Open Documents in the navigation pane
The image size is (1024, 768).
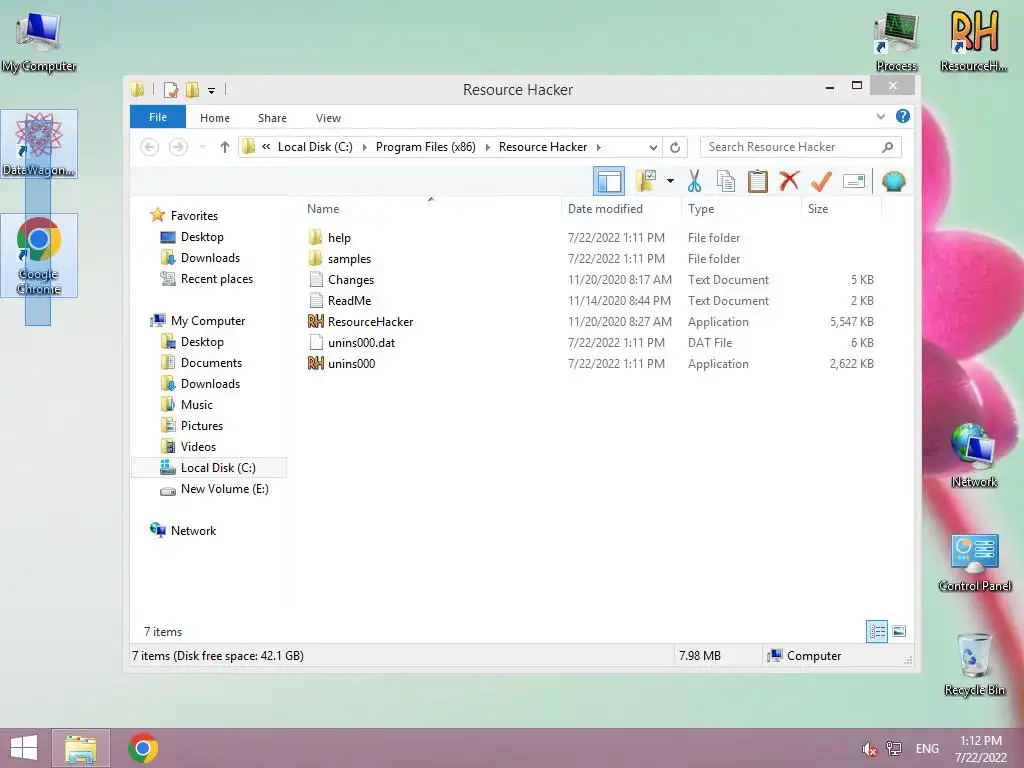(211, 362)
